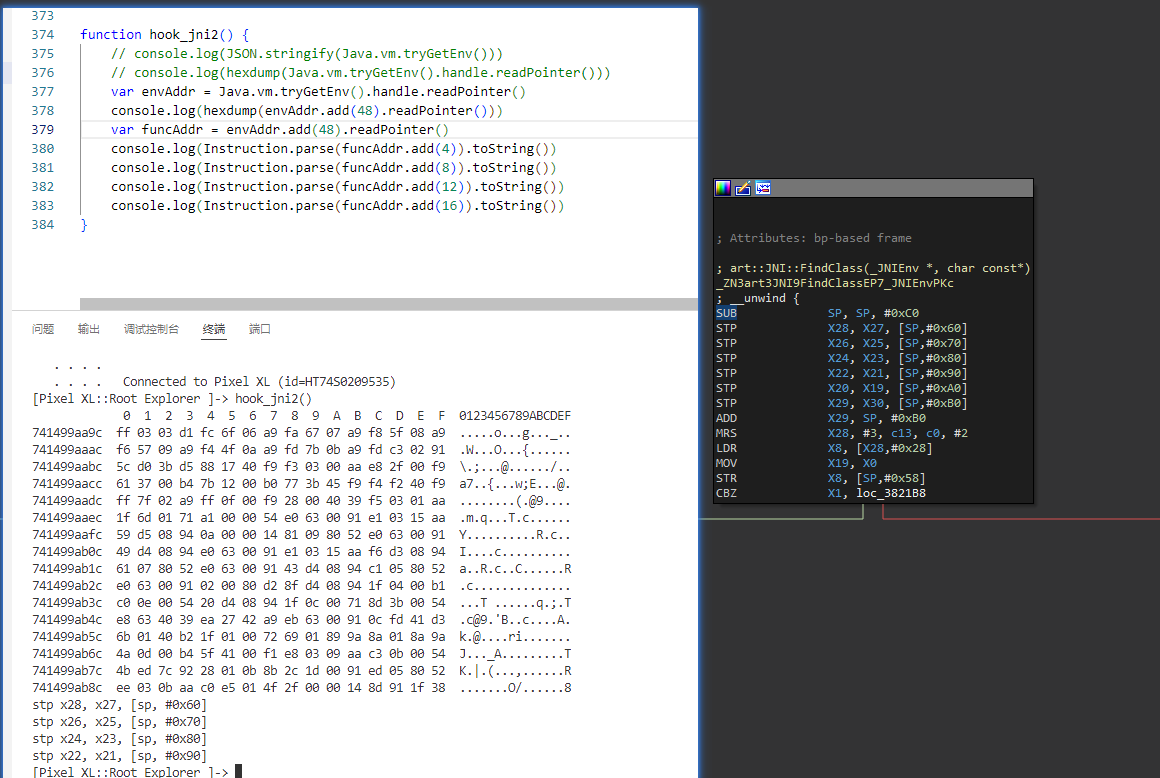This screenshot has width=1160, height=778.
Task: Click the terminal prompt cursor at bottom
Action: click(238, 771)
